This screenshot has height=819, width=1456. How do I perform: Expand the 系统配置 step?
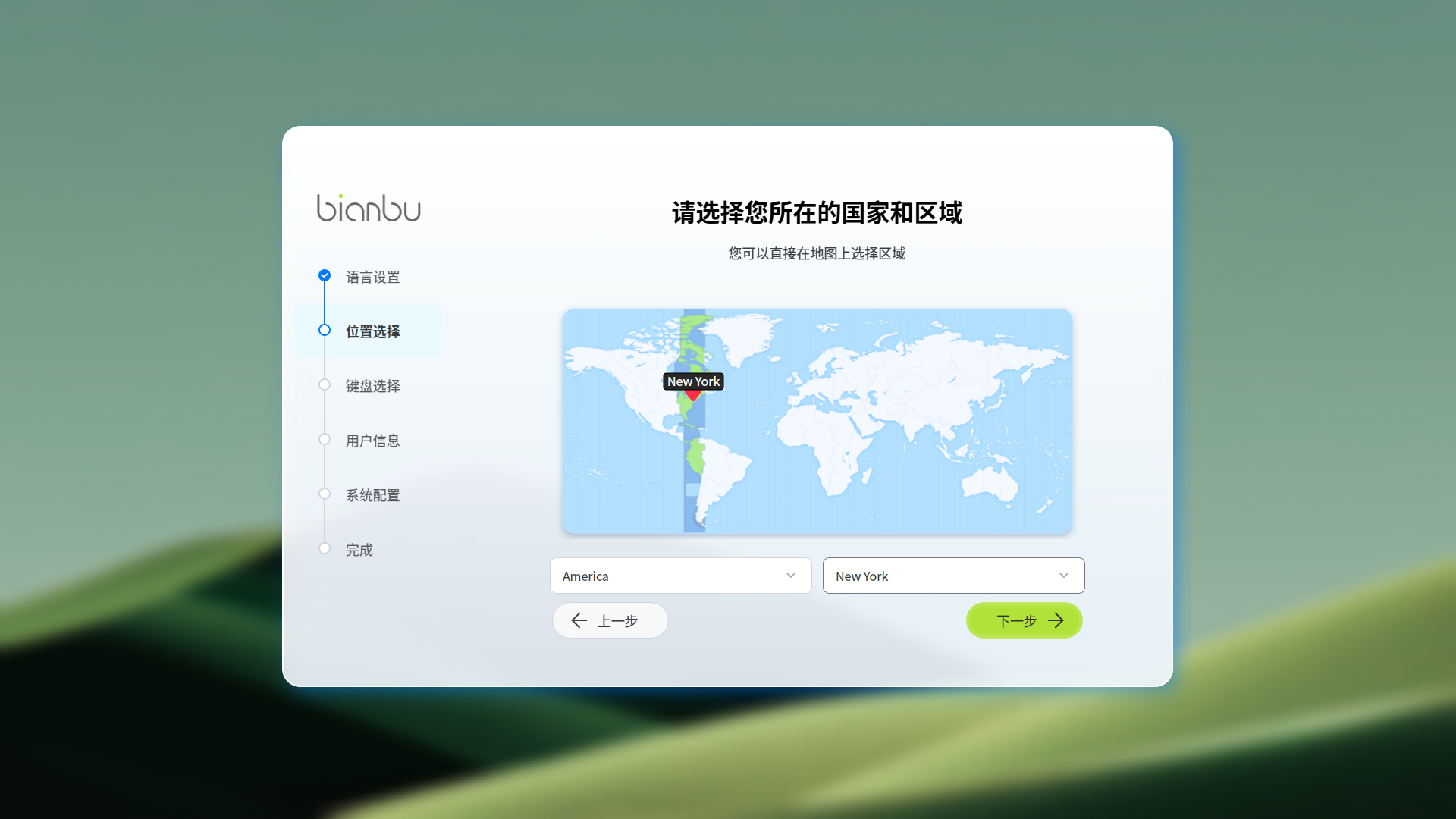[325, 494]
